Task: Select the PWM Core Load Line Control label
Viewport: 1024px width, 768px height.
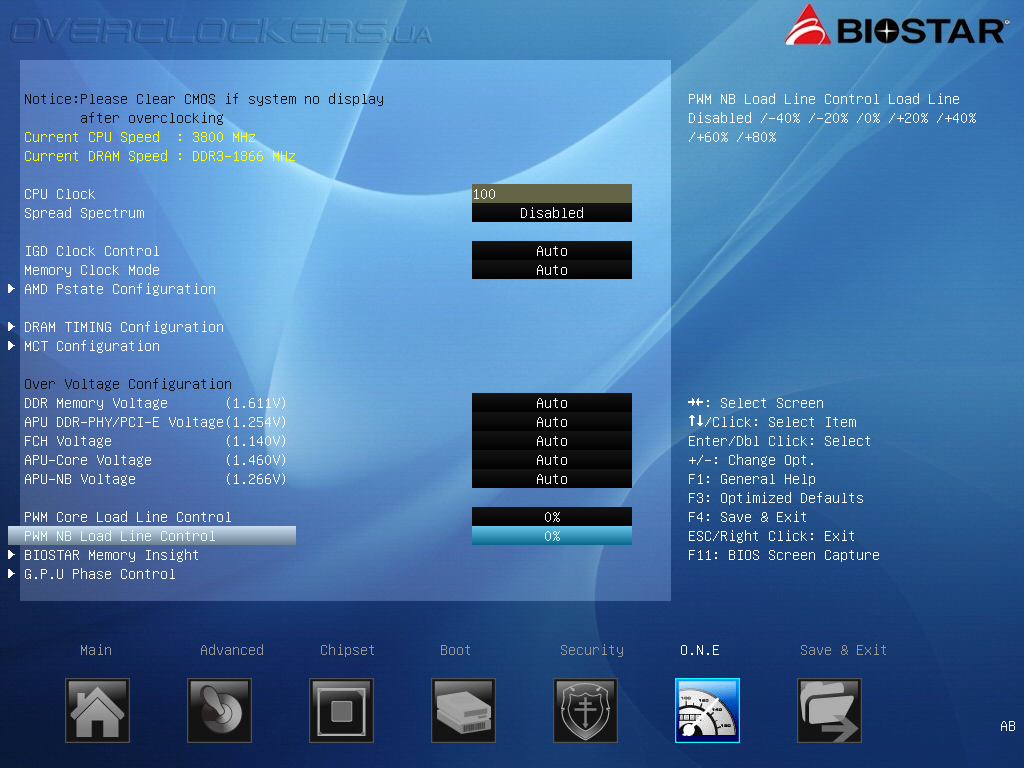Action: [128, 517]
